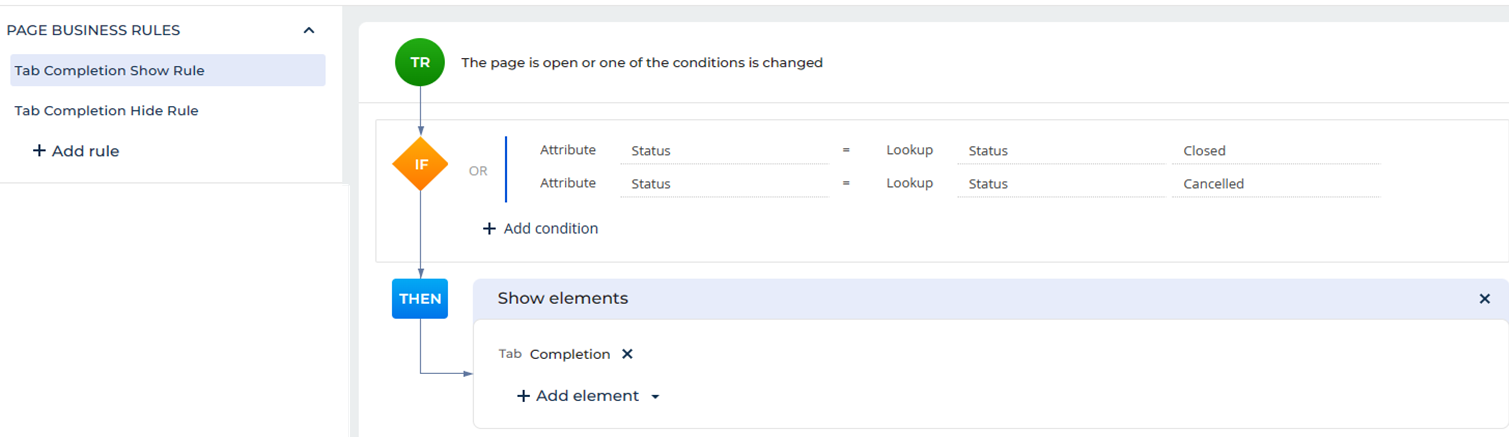This screenshot has width=1509, height=437.
Task: Open the Add element dropdown arrow
Action: click(x=655, y=397)
